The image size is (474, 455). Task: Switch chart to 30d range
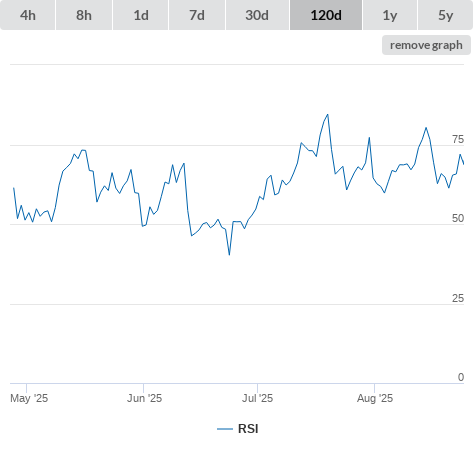coord(257,15)
